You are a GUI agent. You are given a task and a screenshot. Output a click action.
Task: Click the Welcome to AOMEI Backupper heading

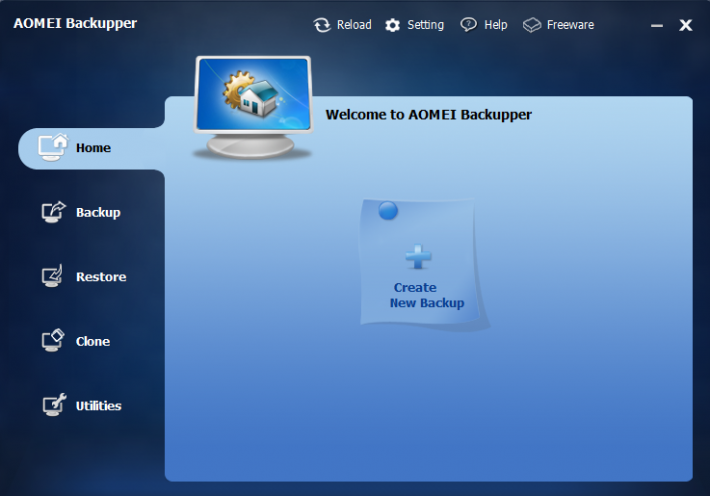(428, 115)
